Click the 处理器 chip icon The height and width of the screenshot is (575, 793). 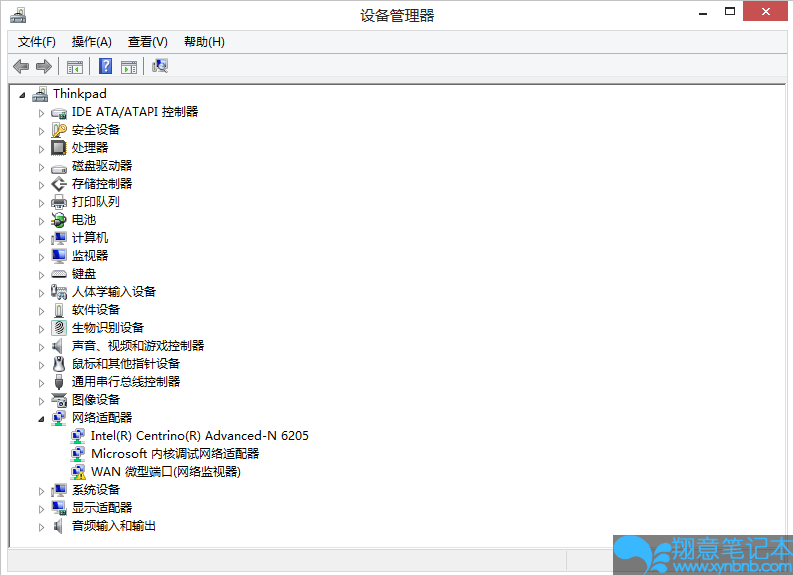(59, 148)
